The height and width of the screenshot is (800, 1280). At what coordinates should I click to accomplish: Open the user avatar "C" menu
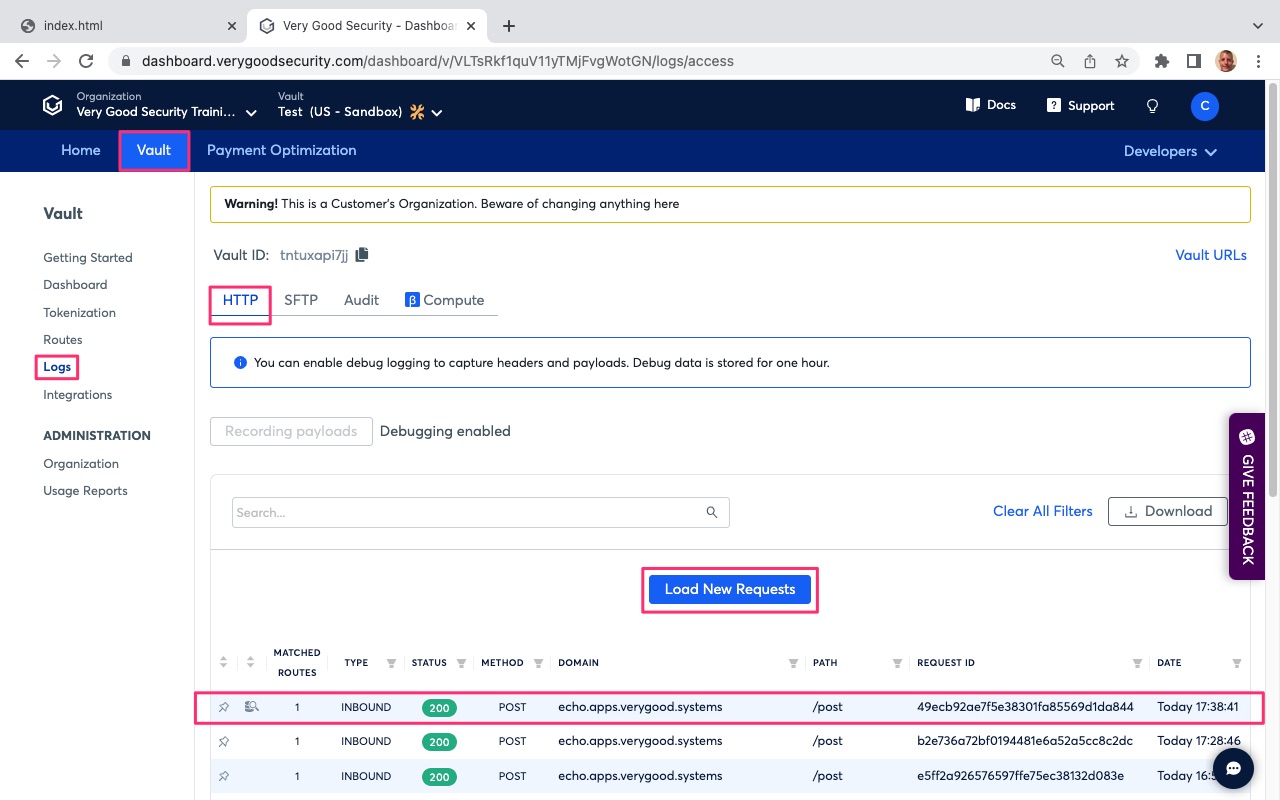click(x=1205, y=105)
